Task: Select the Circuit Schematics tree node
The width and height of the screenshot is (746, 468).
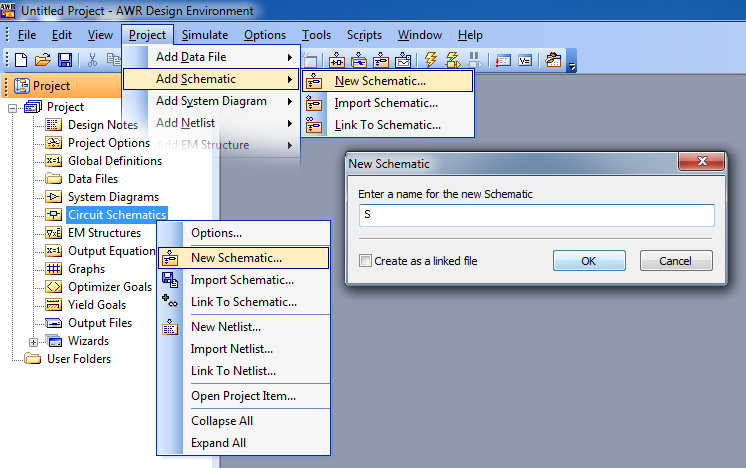Action: 117,215
